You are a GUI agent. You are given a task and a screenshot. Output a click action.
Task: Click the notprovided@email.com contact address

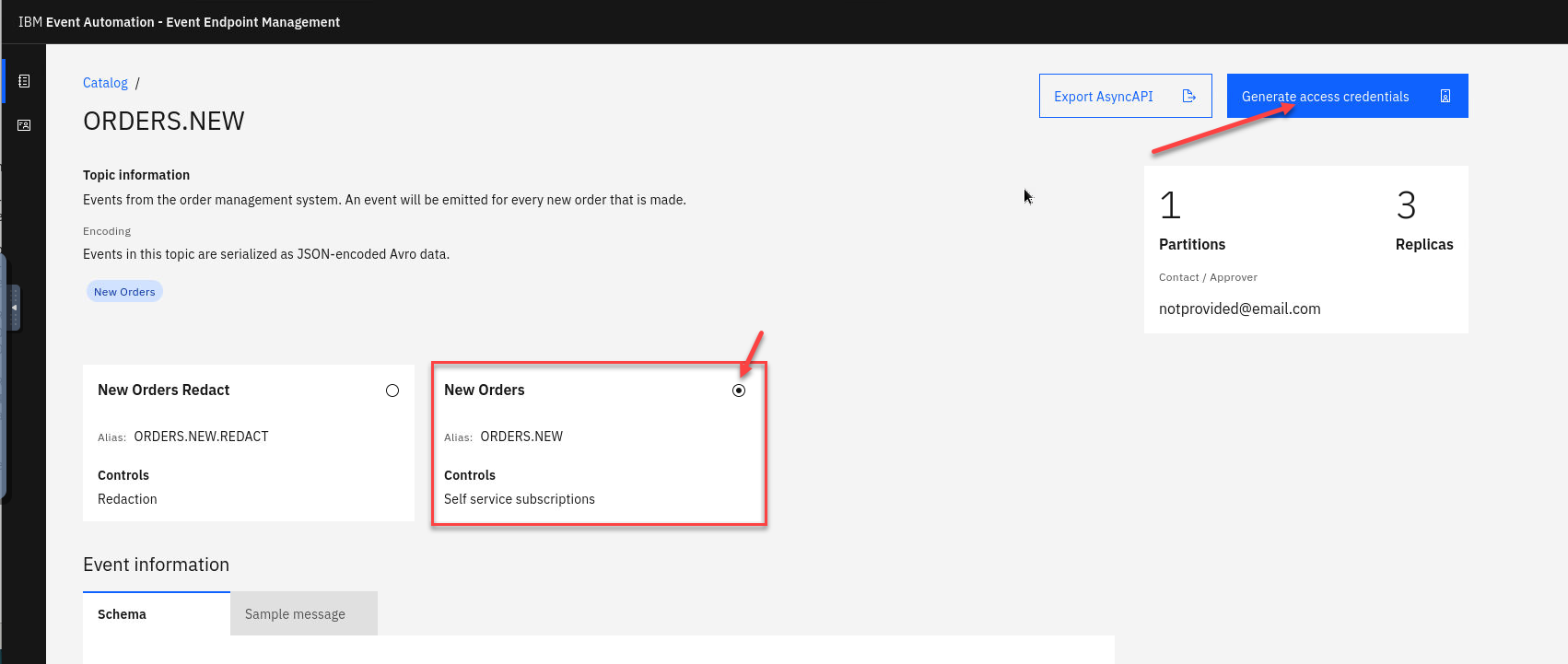tap(1239, 309)
